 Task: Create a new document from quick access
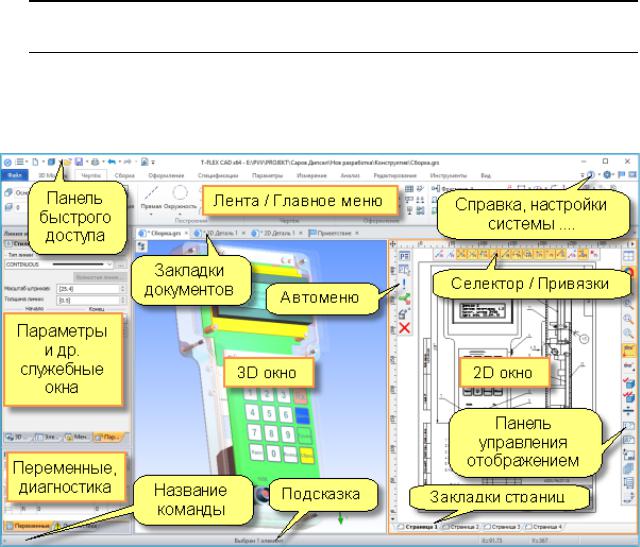(36, 162)
